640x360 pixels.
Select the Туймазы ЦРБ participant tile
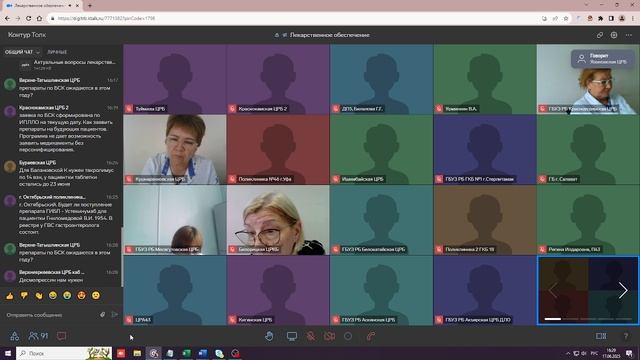pos(175,79)
